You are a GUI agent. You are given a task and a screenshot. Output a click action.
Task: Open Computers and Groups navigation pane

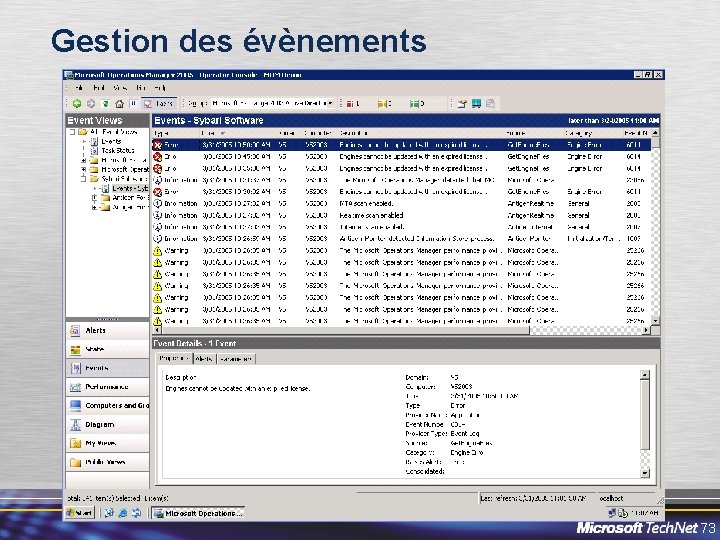pos(107,406)
